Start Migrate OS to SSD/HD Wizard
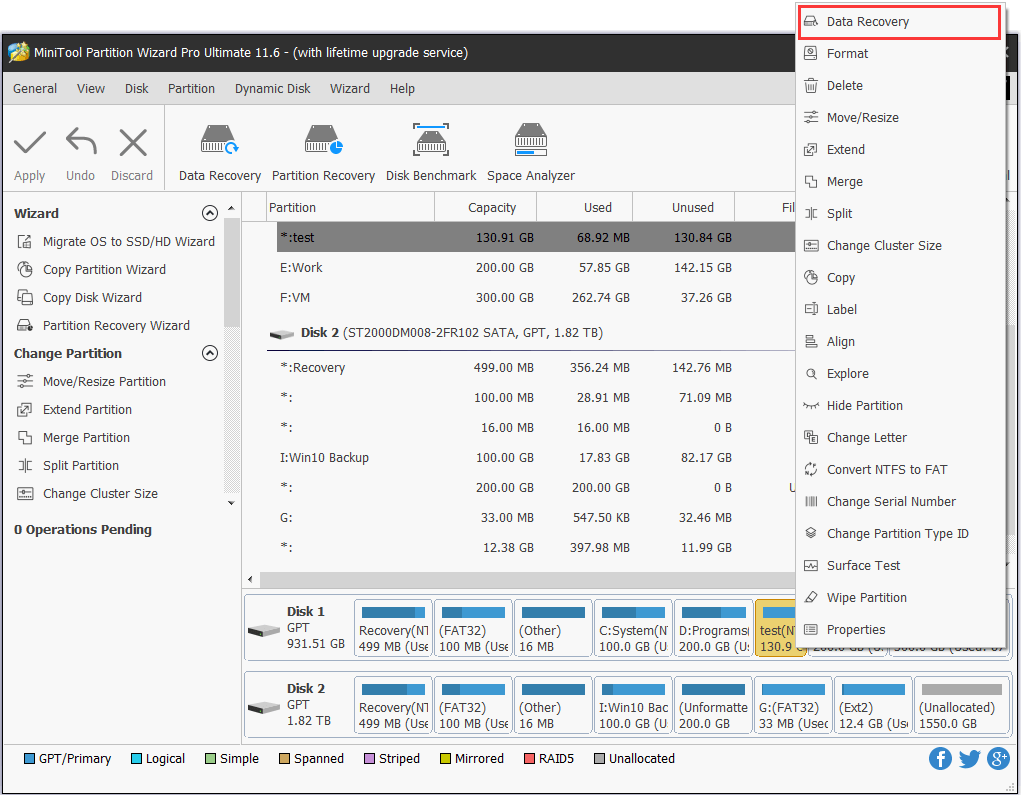Image resolution: width=1021 pixels, height=795 pixels. (x=116, y=242)
